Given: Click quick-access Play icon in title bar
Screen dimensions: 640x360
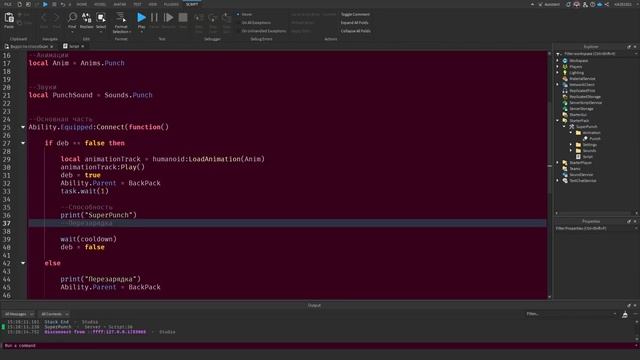Looking at the screenshot, I should 45,4.
